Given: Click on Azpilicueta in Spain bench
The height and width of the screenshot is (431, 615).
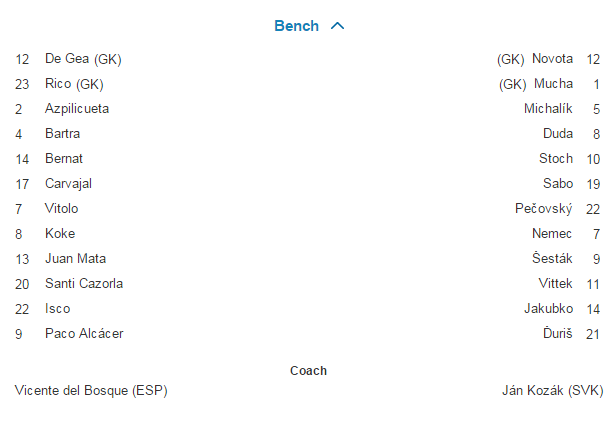Looking at the screenshot, I should pos(77,109).
